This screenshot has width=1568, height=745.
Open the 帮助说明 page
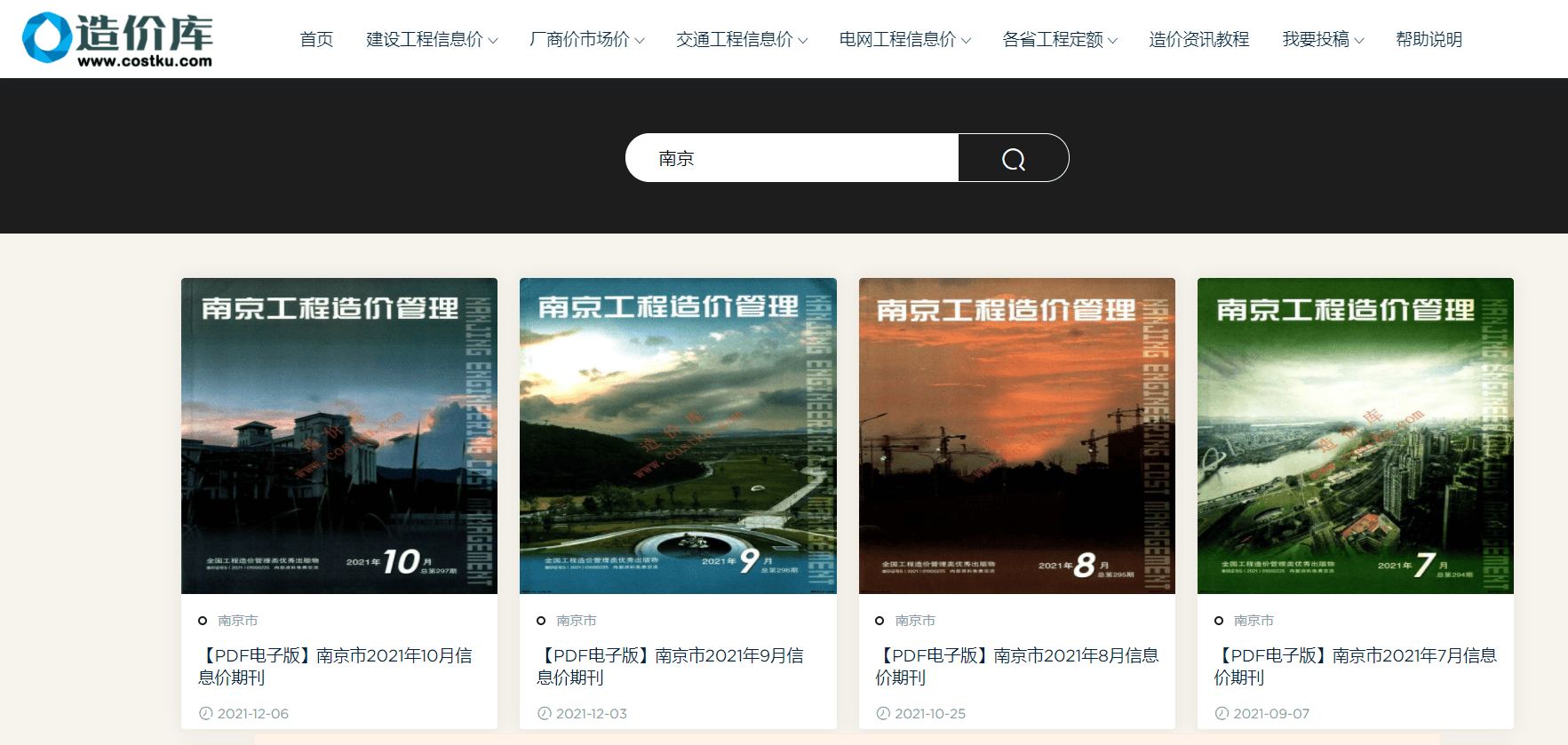(x=1429, y=39)
